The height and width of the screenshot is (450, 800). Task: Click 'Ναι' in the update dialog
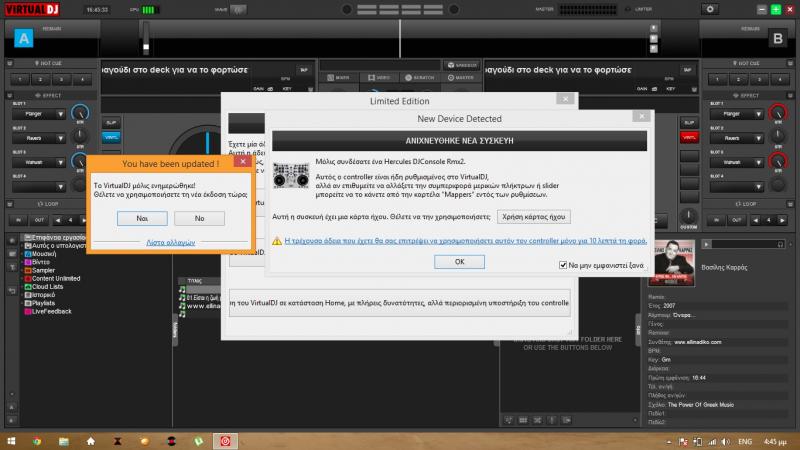point(142,218)
